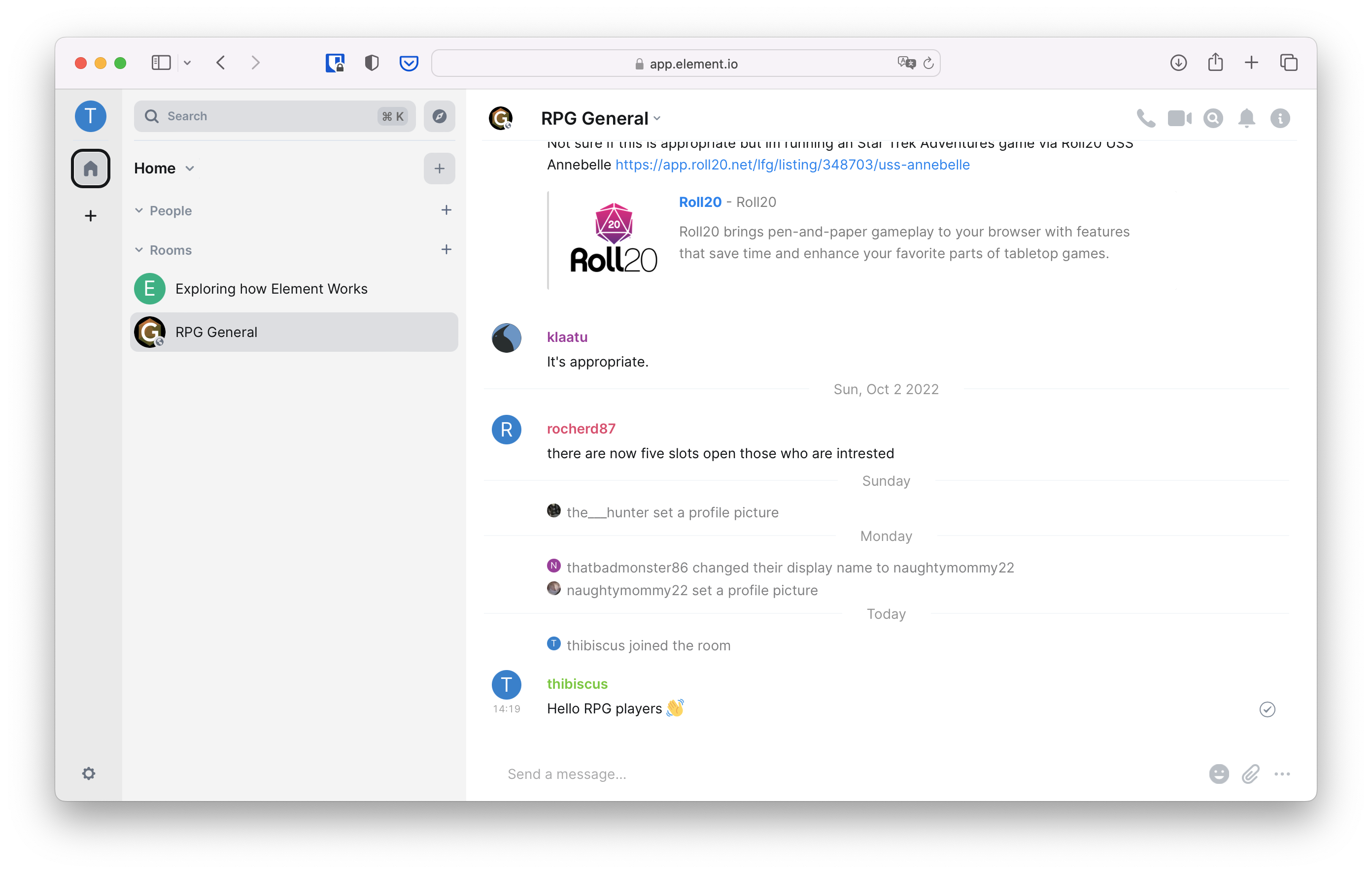The height and width of the screenshot is (874, 1372).
Task: Open the USS Annebelle Roll20 listing link
Action: tap(792, 165)
